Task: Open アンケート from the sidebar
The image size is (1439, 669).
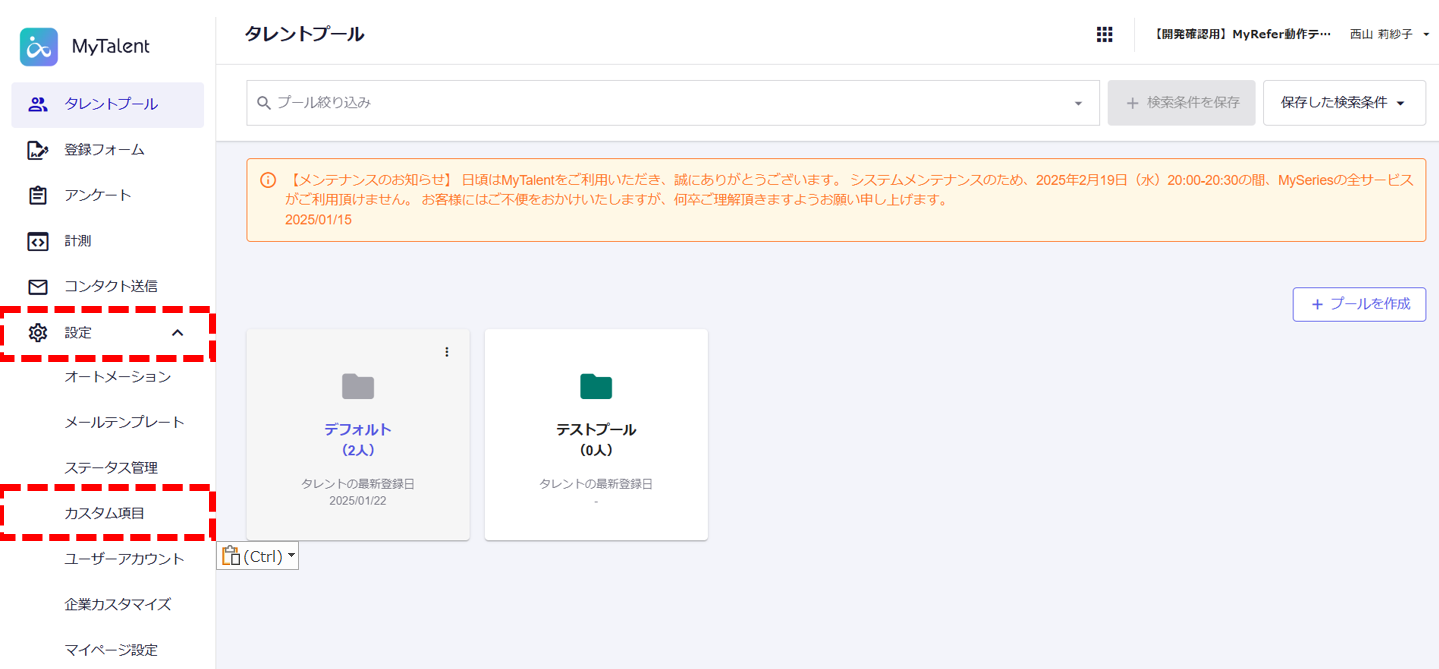Action: [98, 195]
